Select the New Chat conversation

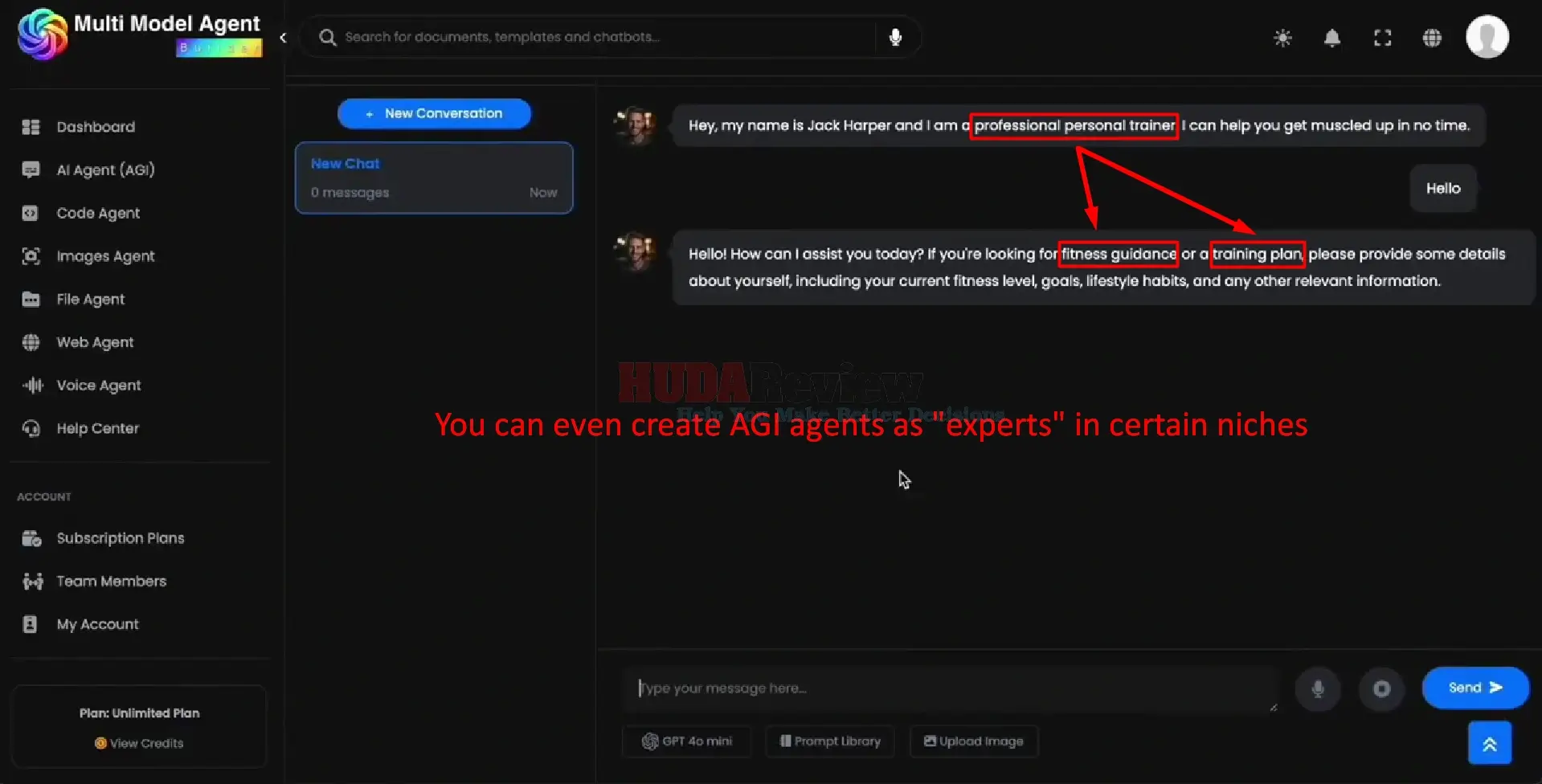(434, 178)
